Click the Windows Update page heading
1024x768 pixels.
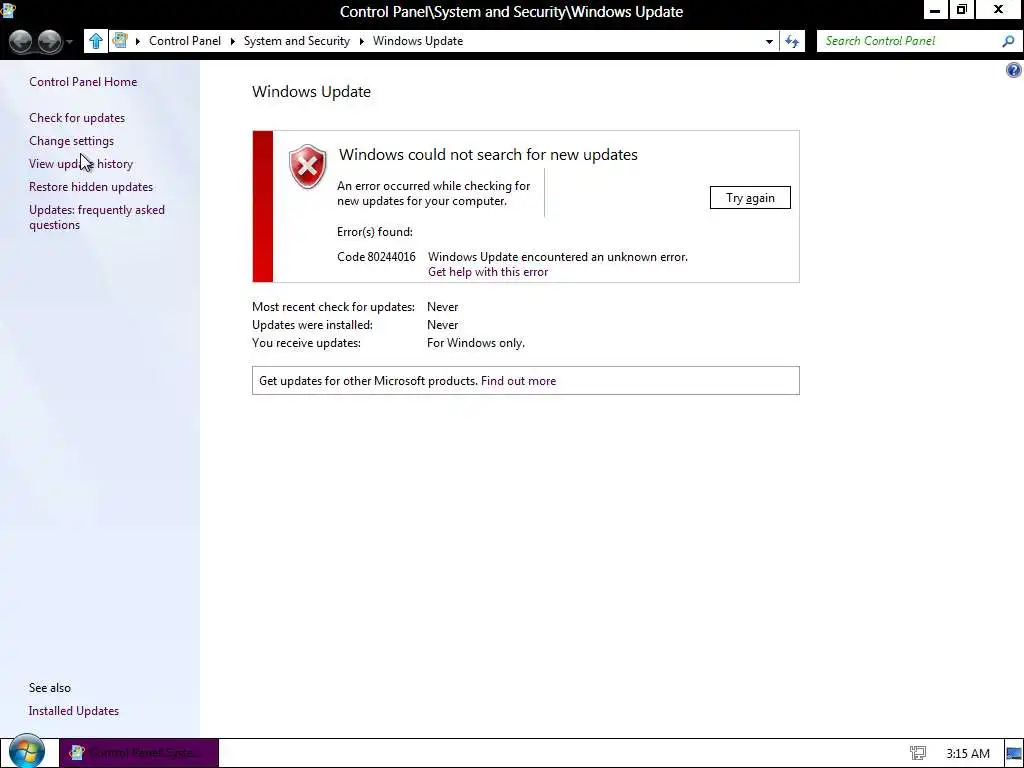click(312, 91)
